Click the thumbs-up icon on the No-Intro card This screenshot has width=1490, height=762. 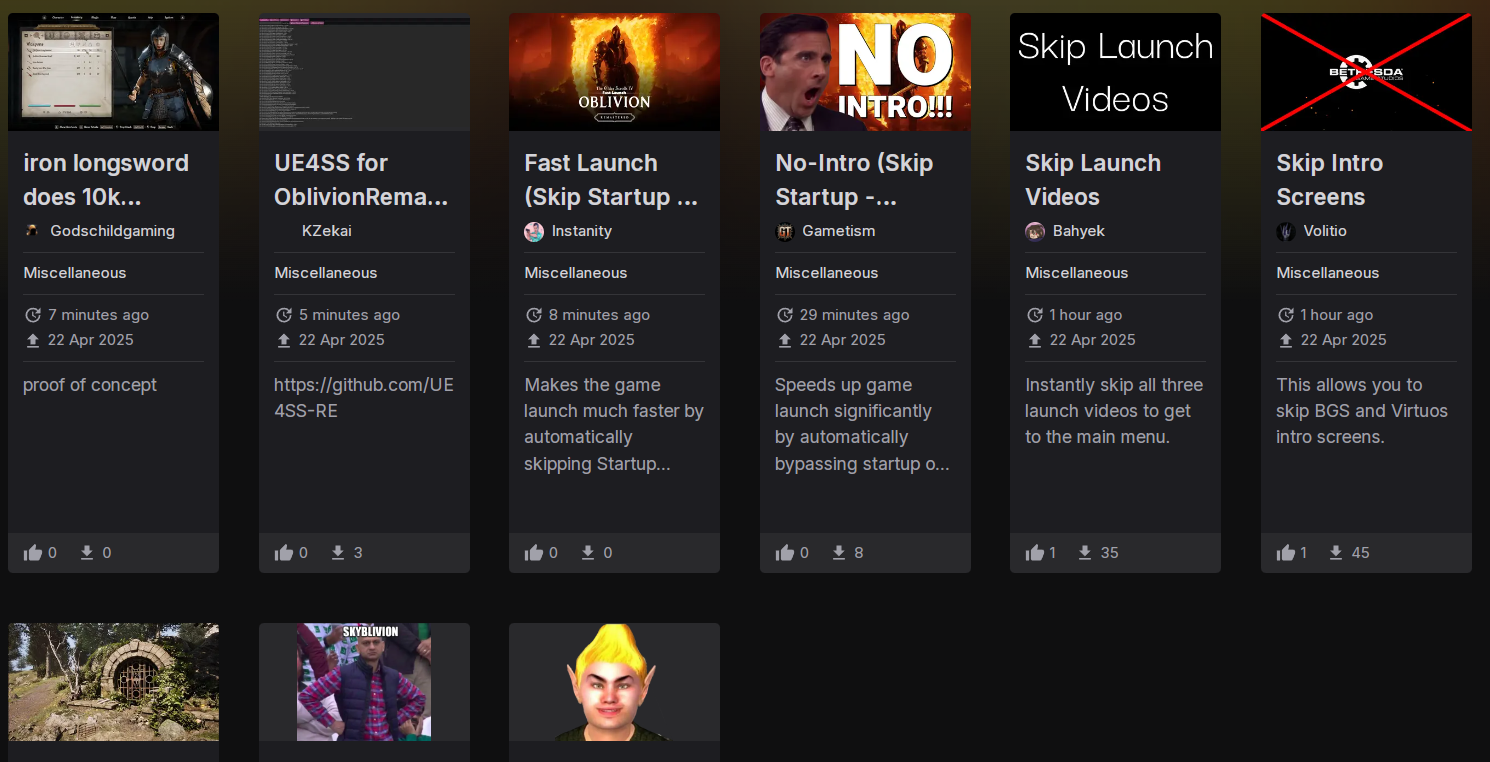(785, 553)
